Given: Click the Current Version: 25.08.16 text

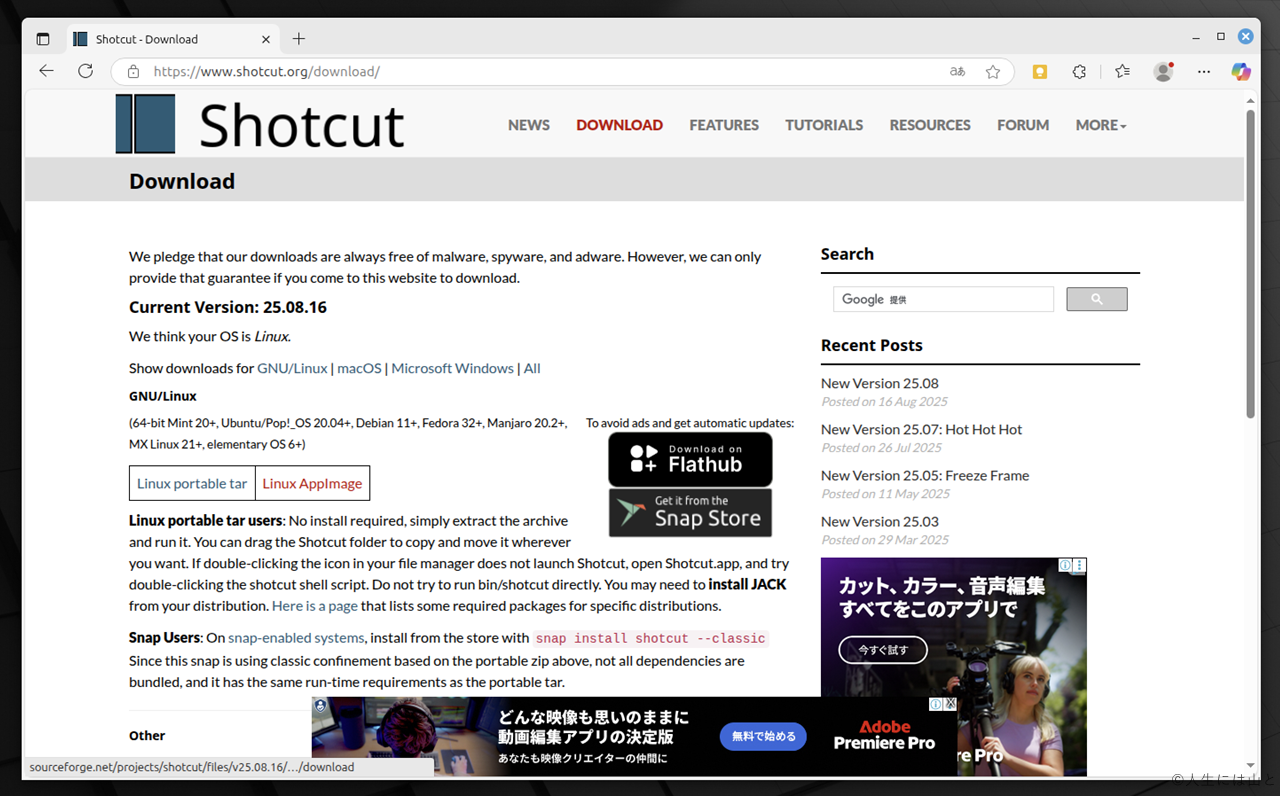Looking at the screenshot, I should pos(228,307).
